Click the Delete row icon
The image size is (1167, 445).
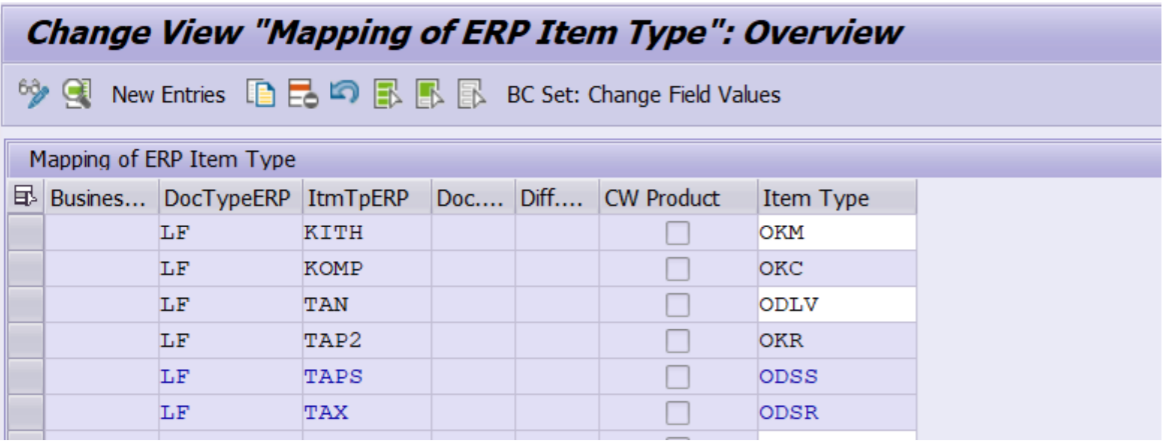(x=301, y=95)
